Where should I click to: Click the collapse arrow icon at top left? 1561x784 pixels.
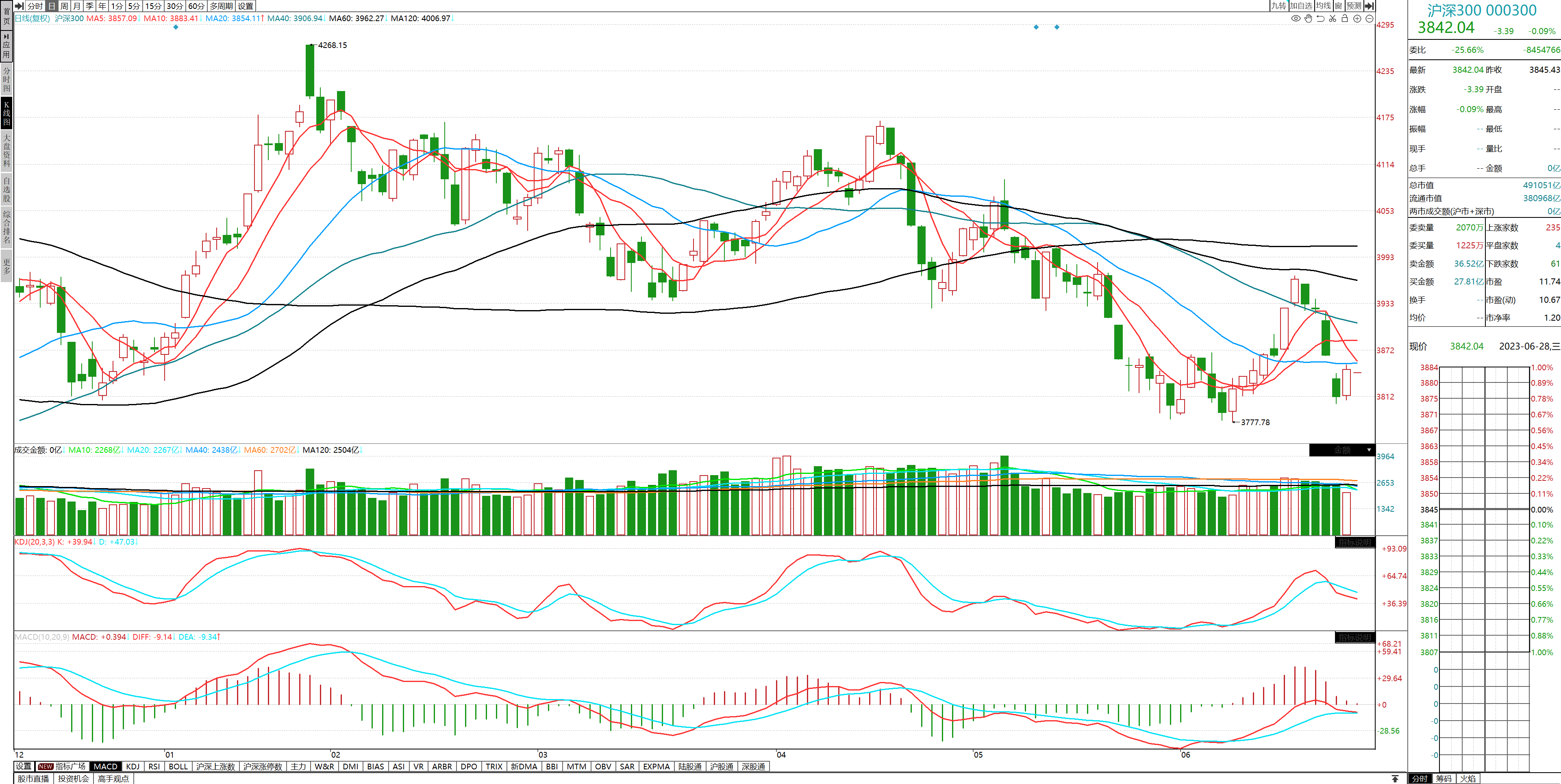(x=20, y=6)
